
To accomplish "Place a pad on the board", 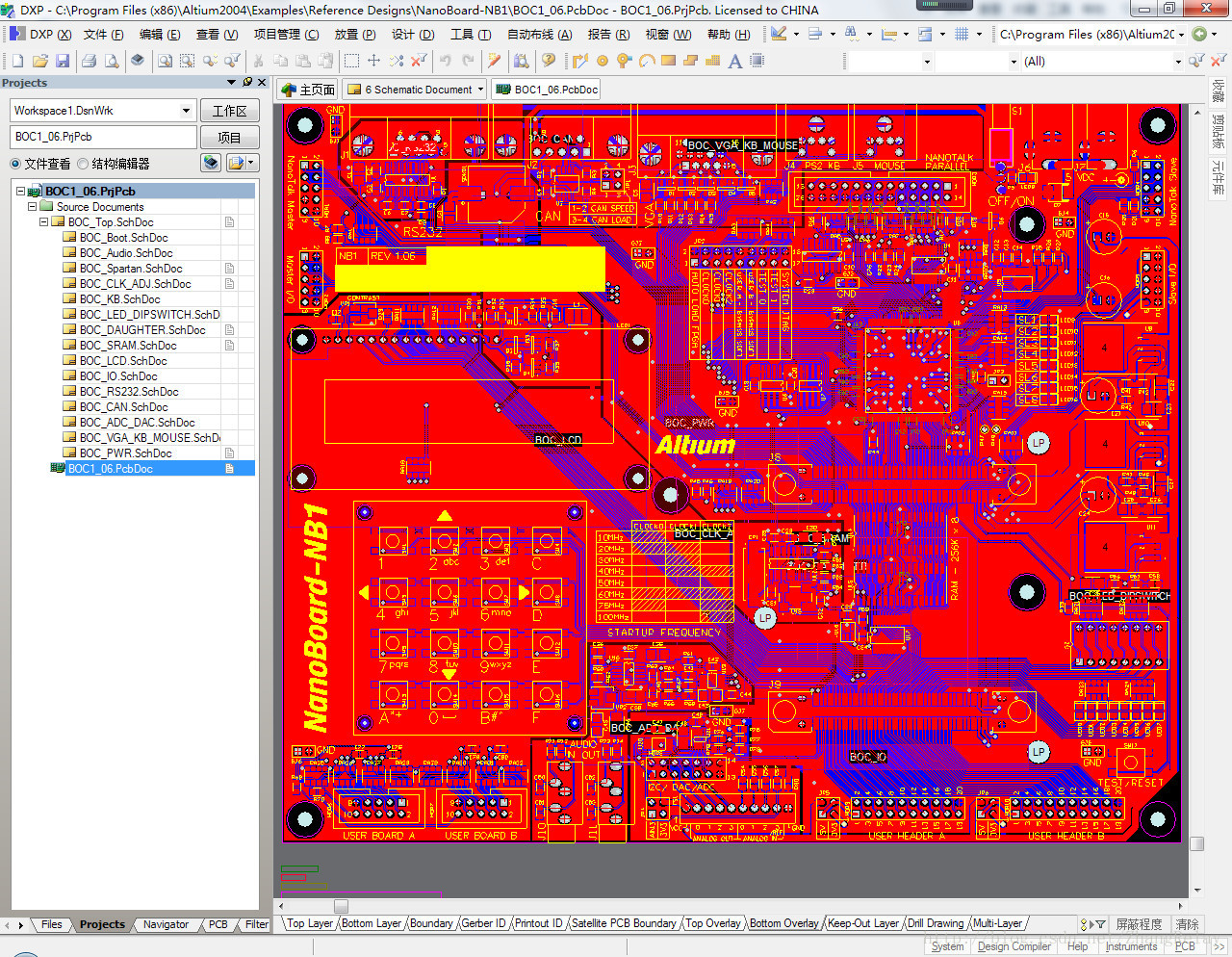I will [x=603, y=61].
